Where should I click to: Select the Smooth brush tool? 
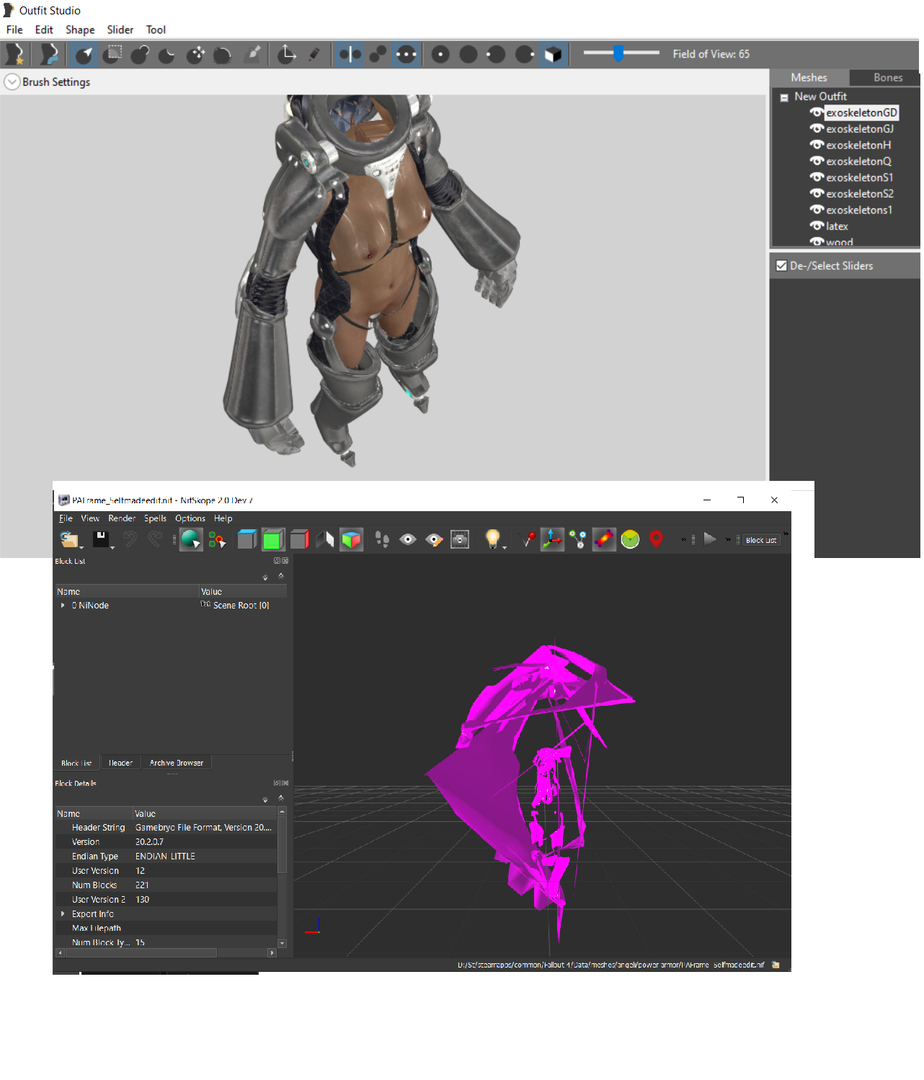tap(222, 54)
